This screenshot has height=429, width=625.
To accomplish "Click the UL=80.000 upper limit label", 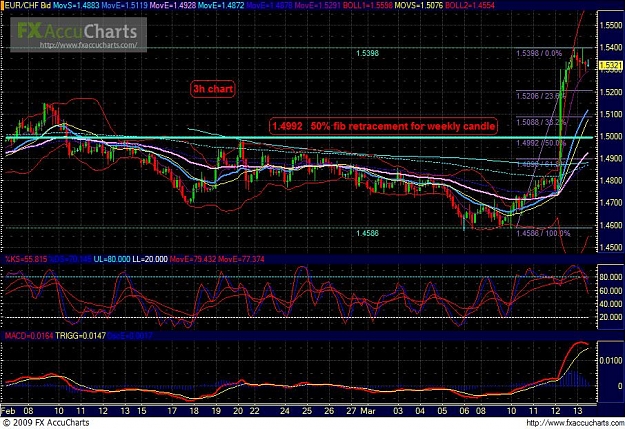I will click(x=112, y=259).
